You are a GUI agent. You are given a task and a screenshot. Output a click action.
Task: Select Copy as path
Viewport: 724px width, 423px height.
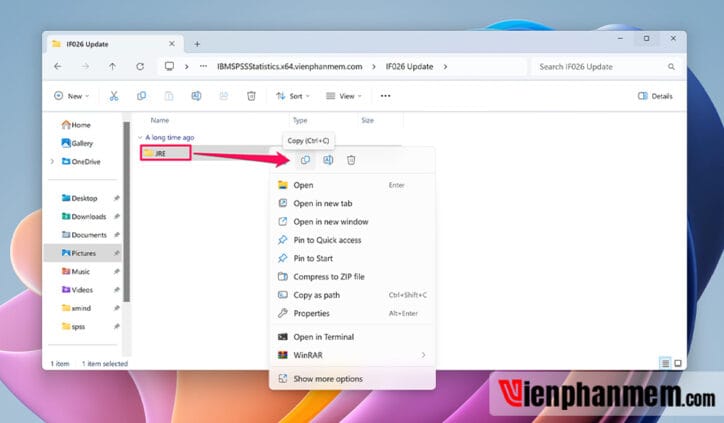tap(352, 295)
